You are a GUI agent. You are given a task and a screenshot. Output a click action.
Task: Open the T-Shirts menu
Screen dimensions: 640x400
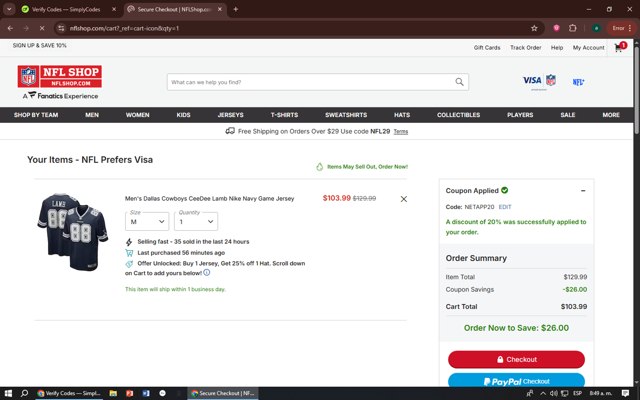tap(284, 115)
